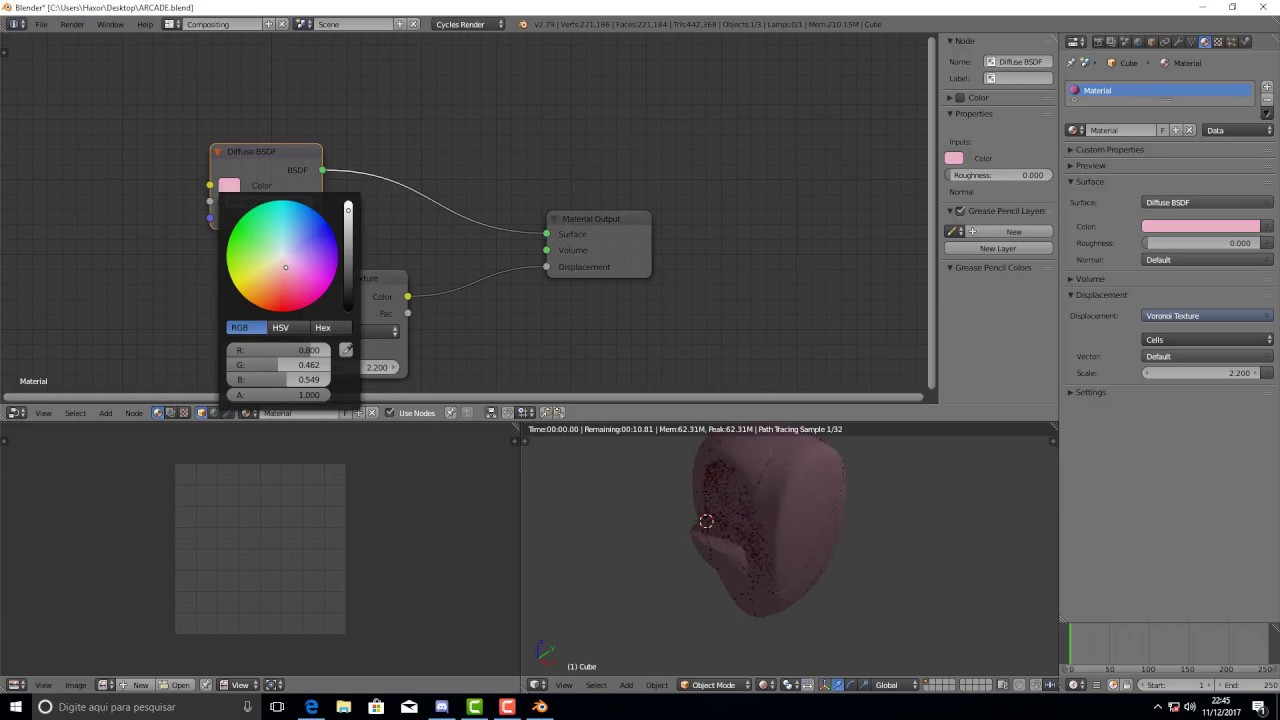
Task: Open the node editor Add menu
Action: (x=105, y=413)
